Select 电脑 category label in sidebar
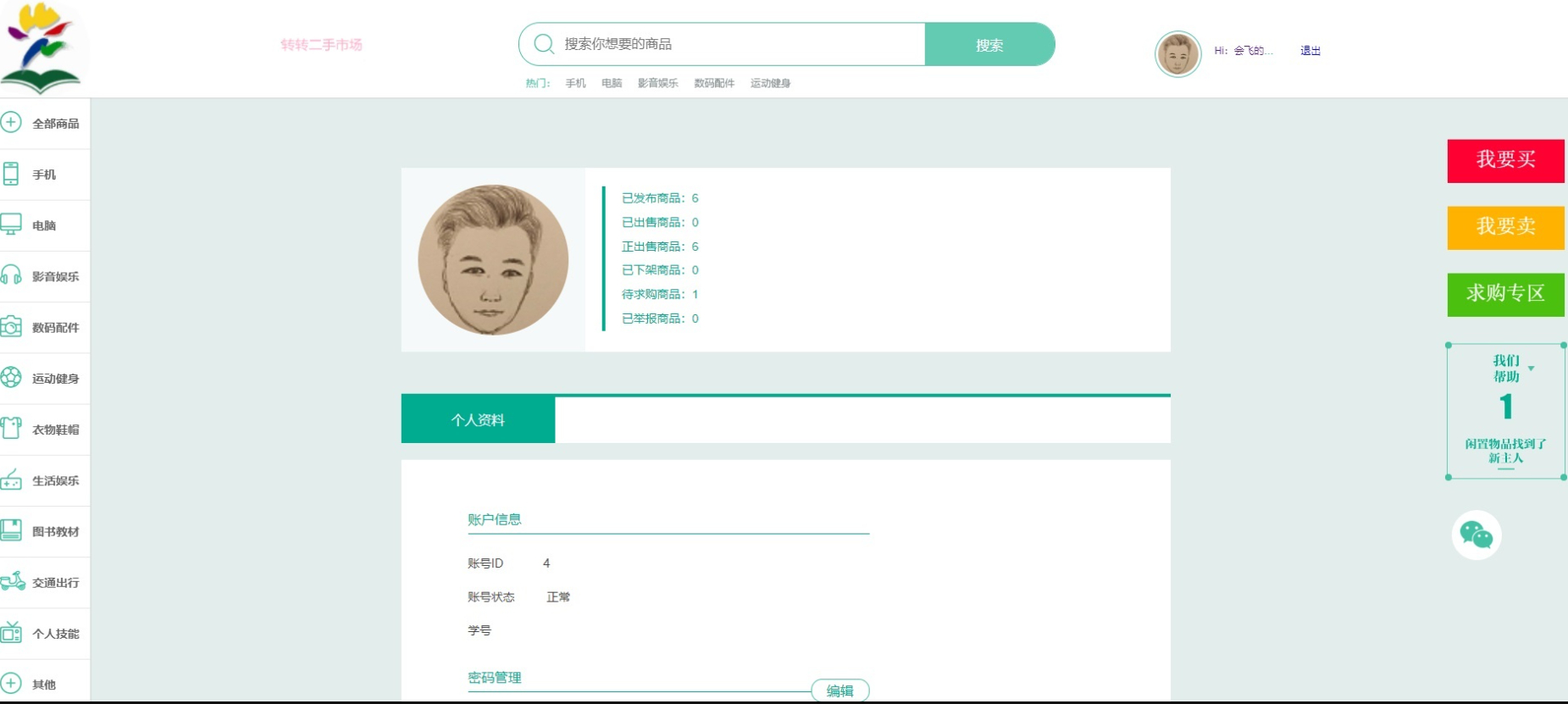 tap(44, 225)
